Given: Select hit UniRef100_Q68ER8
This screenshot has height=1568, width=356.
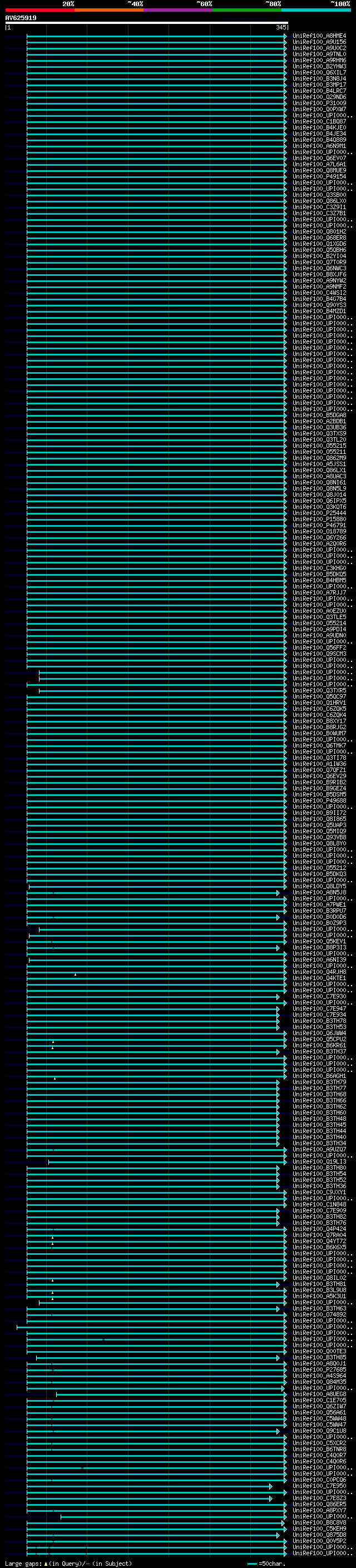Looking at the screenshot, I should [319, 238].
